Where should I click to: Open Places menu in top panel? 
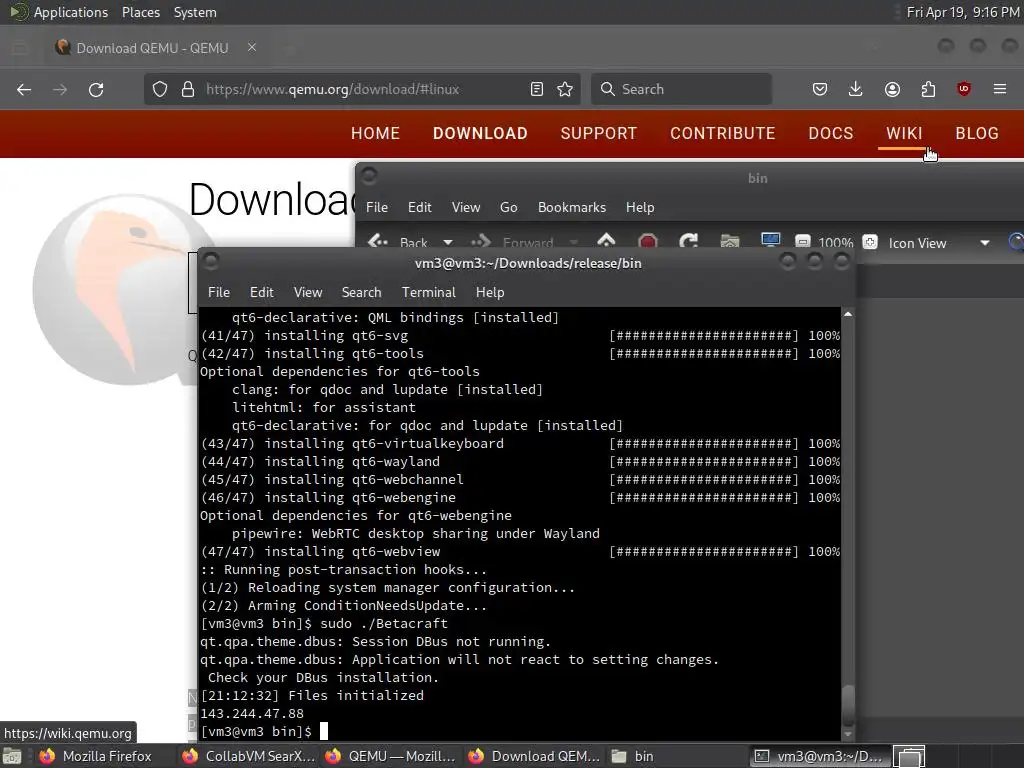[x=141, y=12]
